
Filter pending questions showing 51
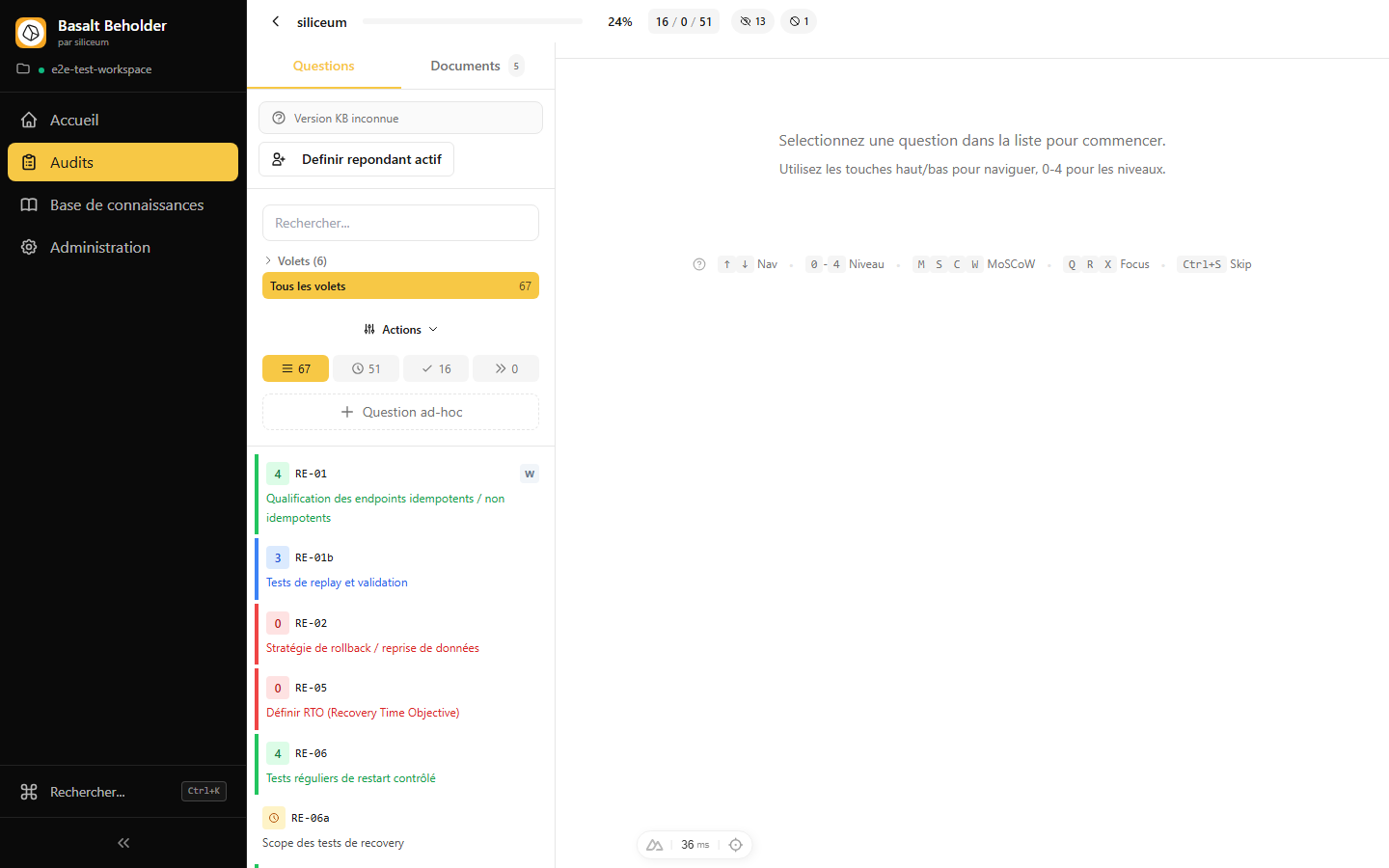pyautogui.click(x=366, y=368)
